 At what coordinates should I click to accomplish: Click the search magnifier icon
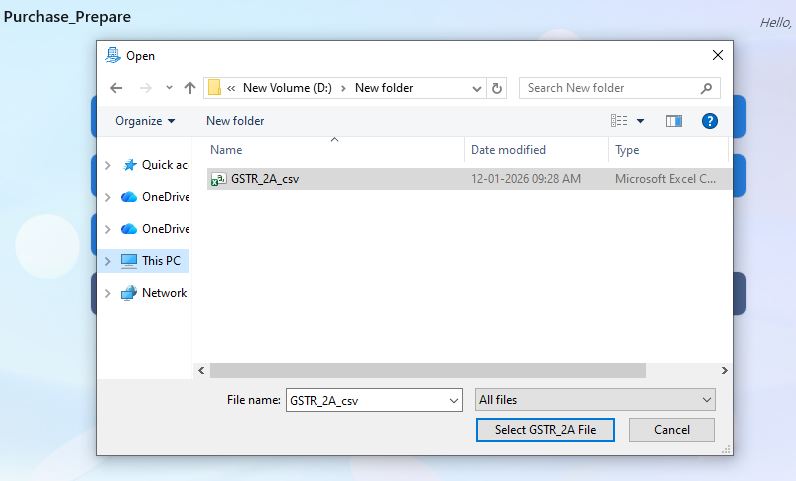click(707, 88)
